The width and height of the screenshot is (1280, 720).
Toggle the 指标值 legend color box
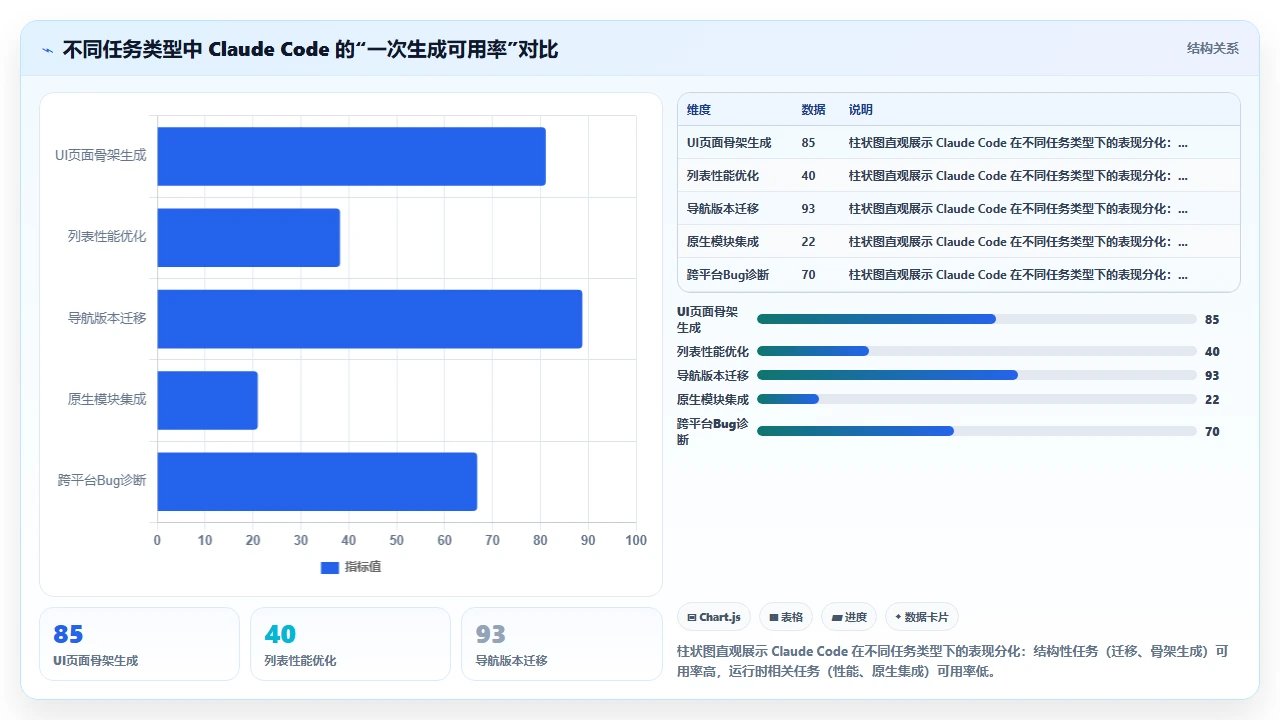[330, 567]
